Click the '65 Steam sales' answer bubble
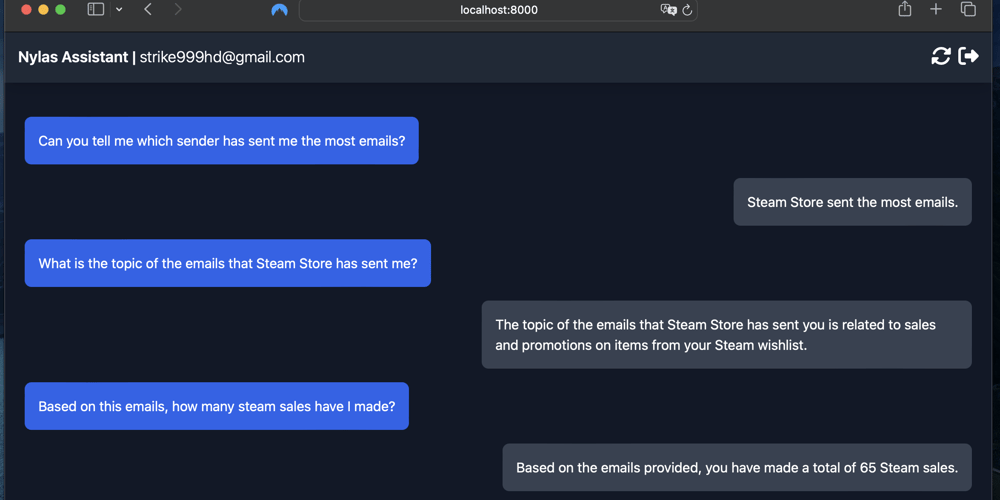 (736, 467)
